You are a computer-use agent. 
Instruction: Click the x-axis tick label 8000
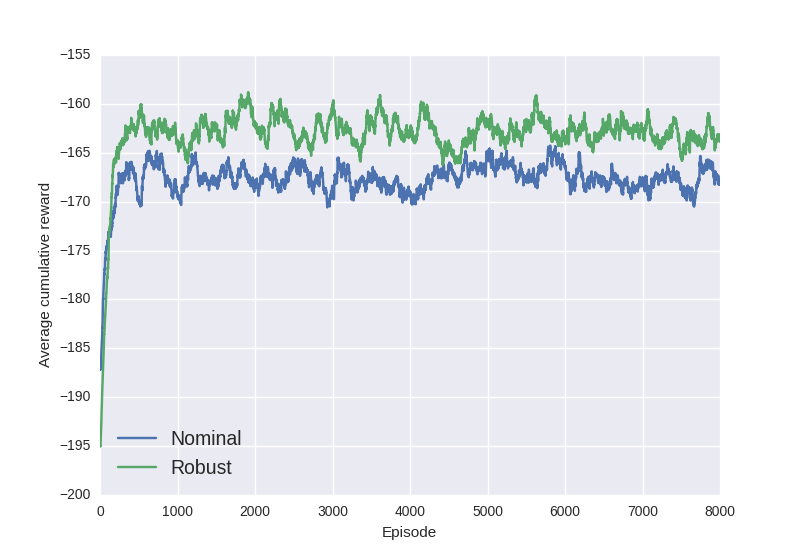(720, 511)
